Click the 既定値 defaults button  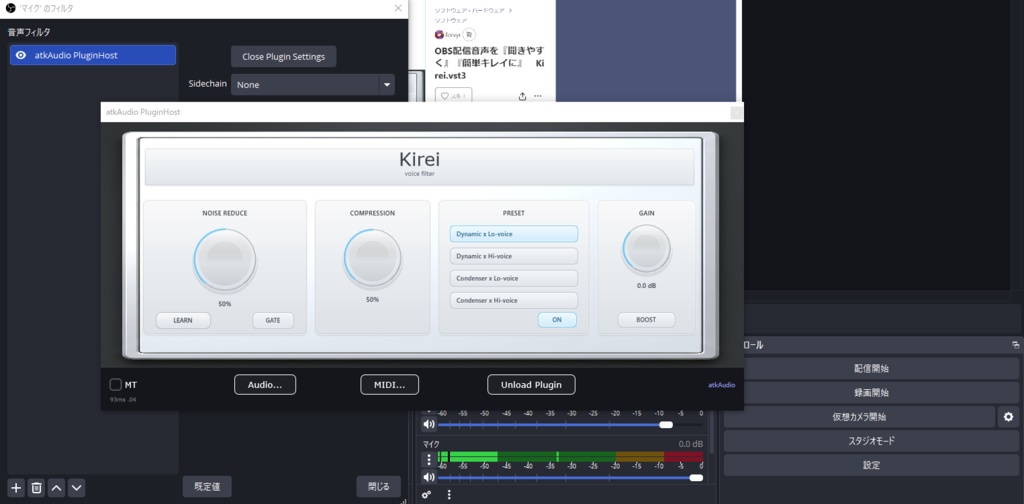tap(207, 486)
